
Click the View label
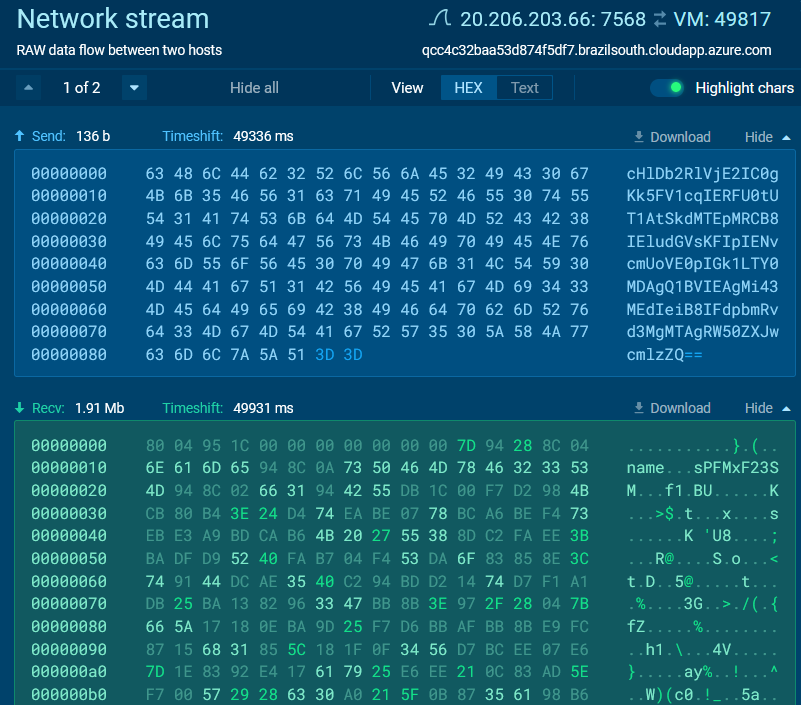[x=407, y=88]
